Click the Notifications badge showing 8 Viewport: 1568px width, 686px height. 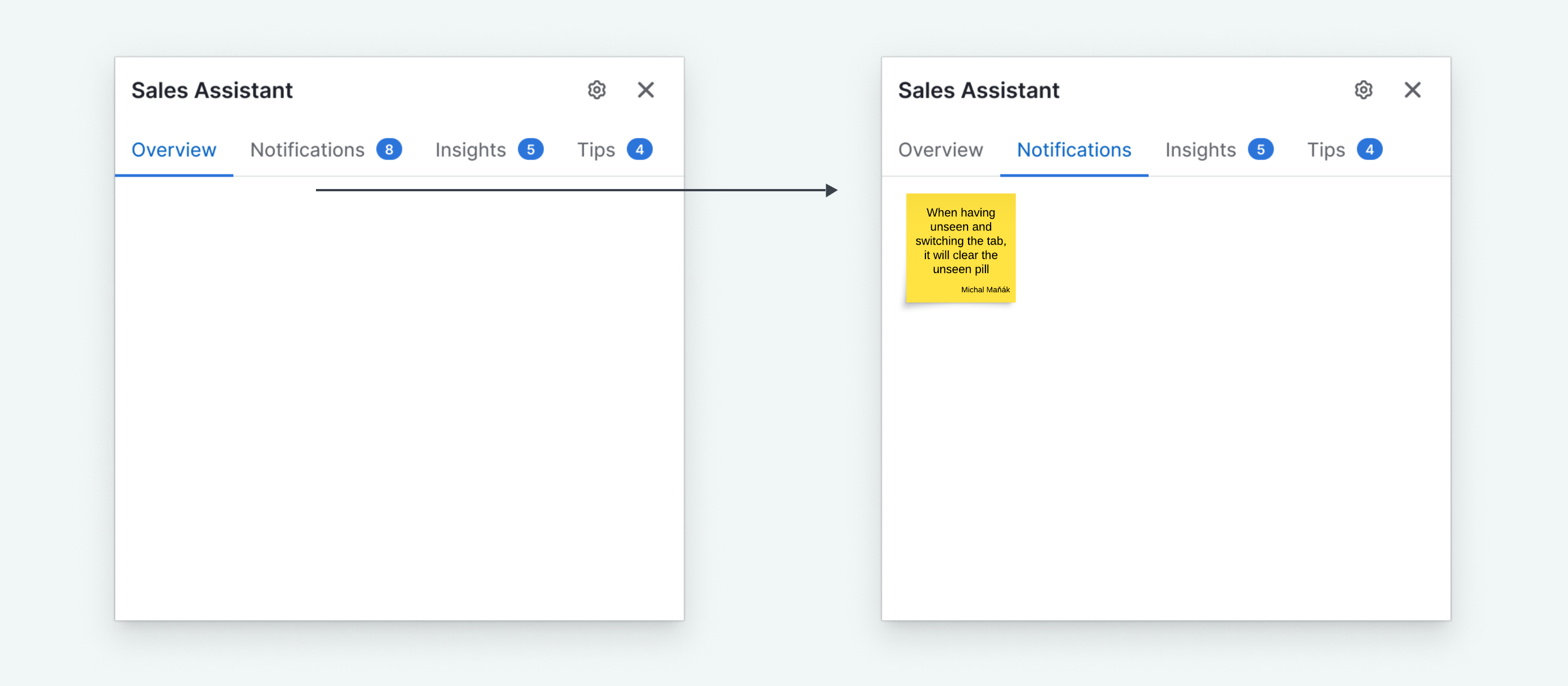(x=389, y=150)
